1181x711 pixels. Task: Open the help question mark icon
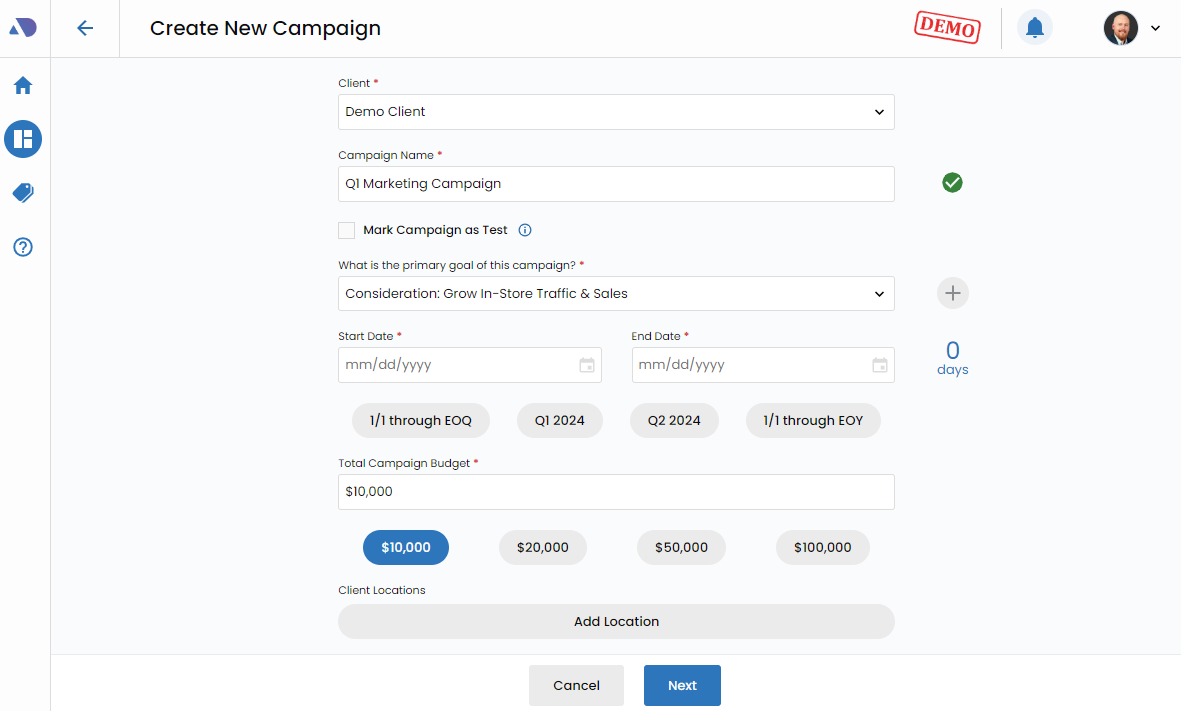(x=23, y=247)
